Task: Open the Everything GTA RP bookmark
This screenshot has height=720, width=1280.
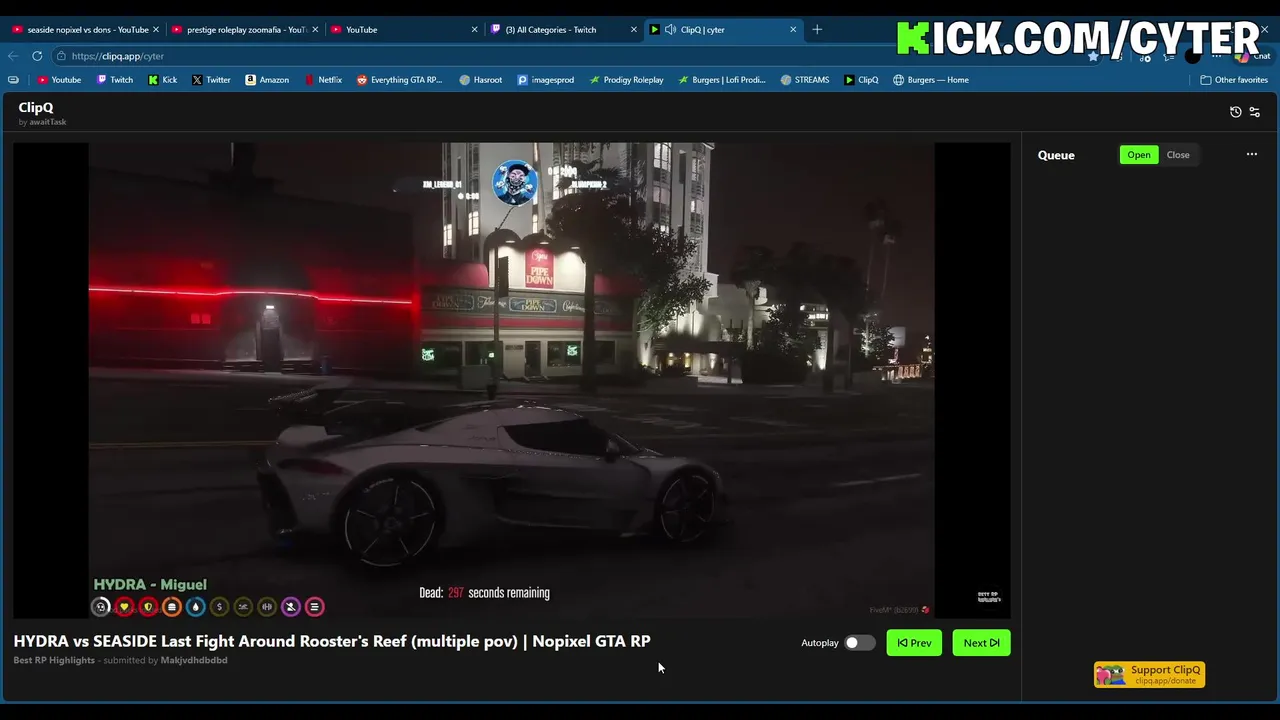Action: click(399, 80)
